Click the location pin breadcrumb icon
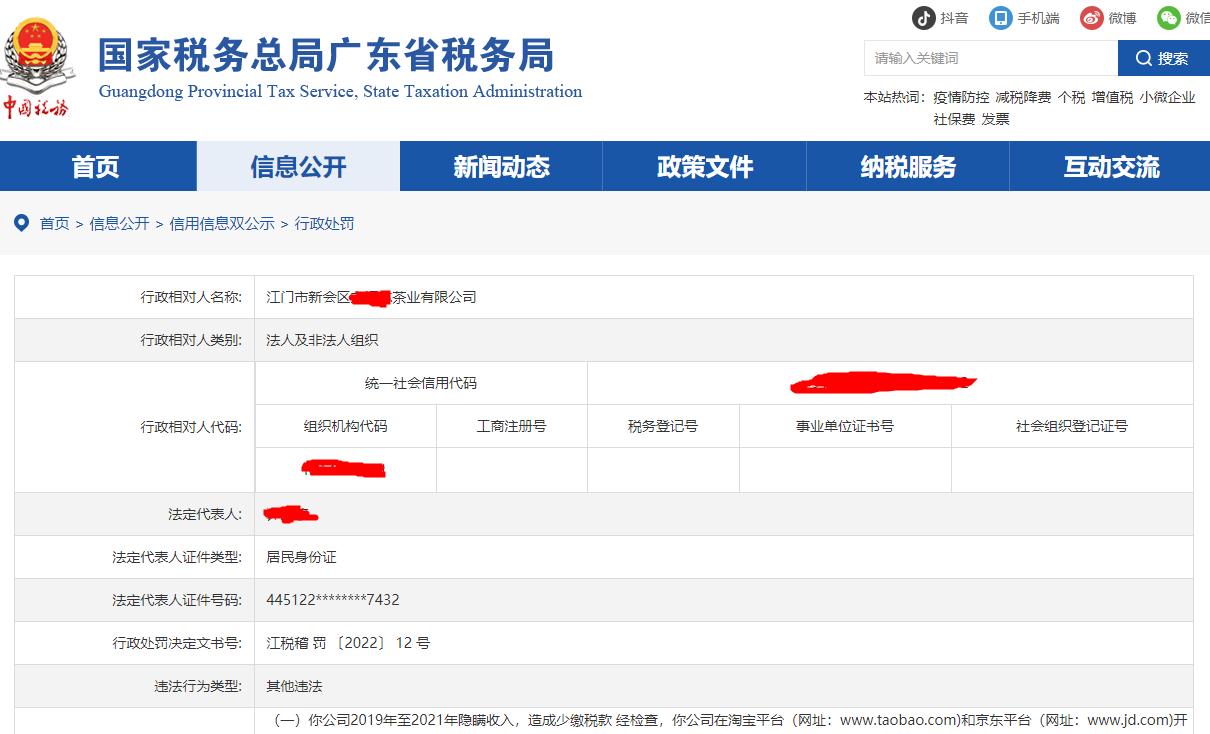The width and height of the screenshot is (1210, 734). coord(21,223)
